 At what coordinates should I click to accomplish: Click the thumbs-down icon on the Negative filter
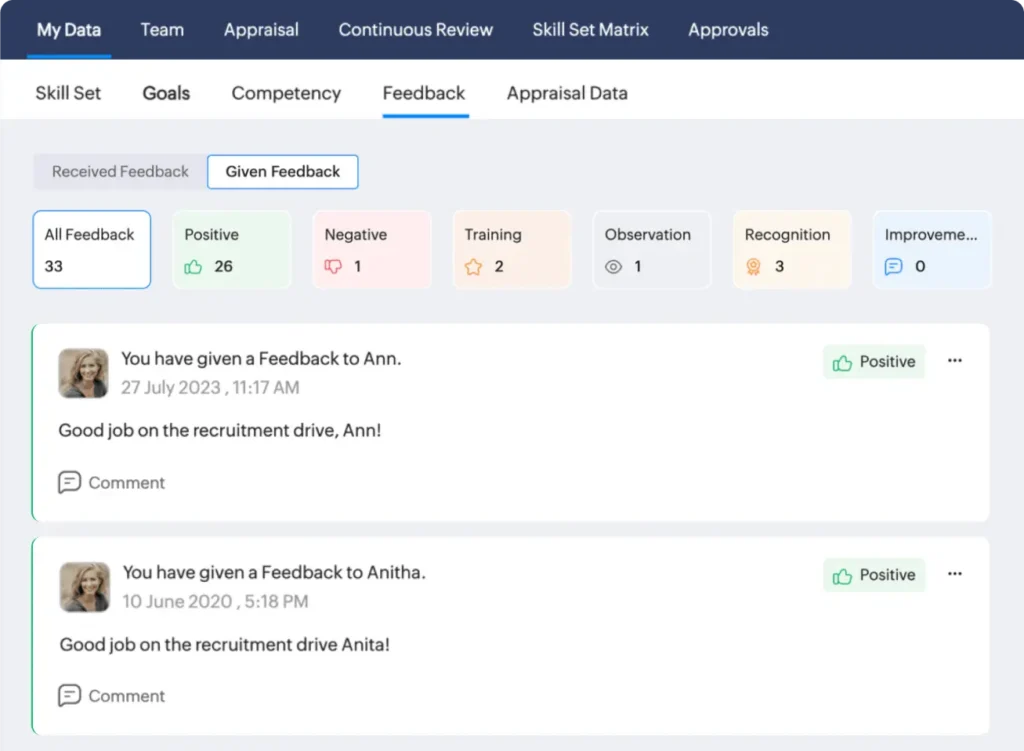pos(333,267)
